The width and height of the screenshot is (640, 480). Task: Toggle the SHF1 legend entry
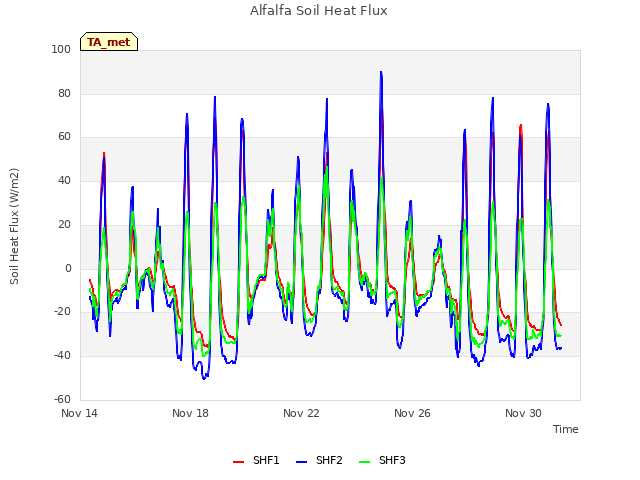pyautogui.click(x=256, y=460)
